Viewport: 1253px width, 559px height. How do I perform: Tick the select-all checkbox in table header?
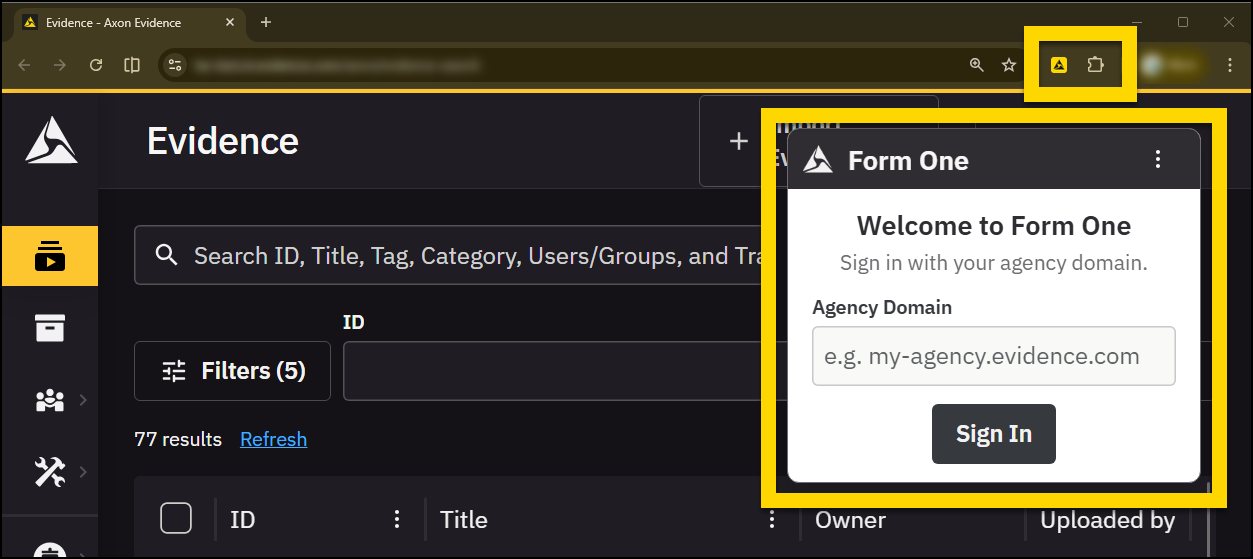tap(176, 518)
